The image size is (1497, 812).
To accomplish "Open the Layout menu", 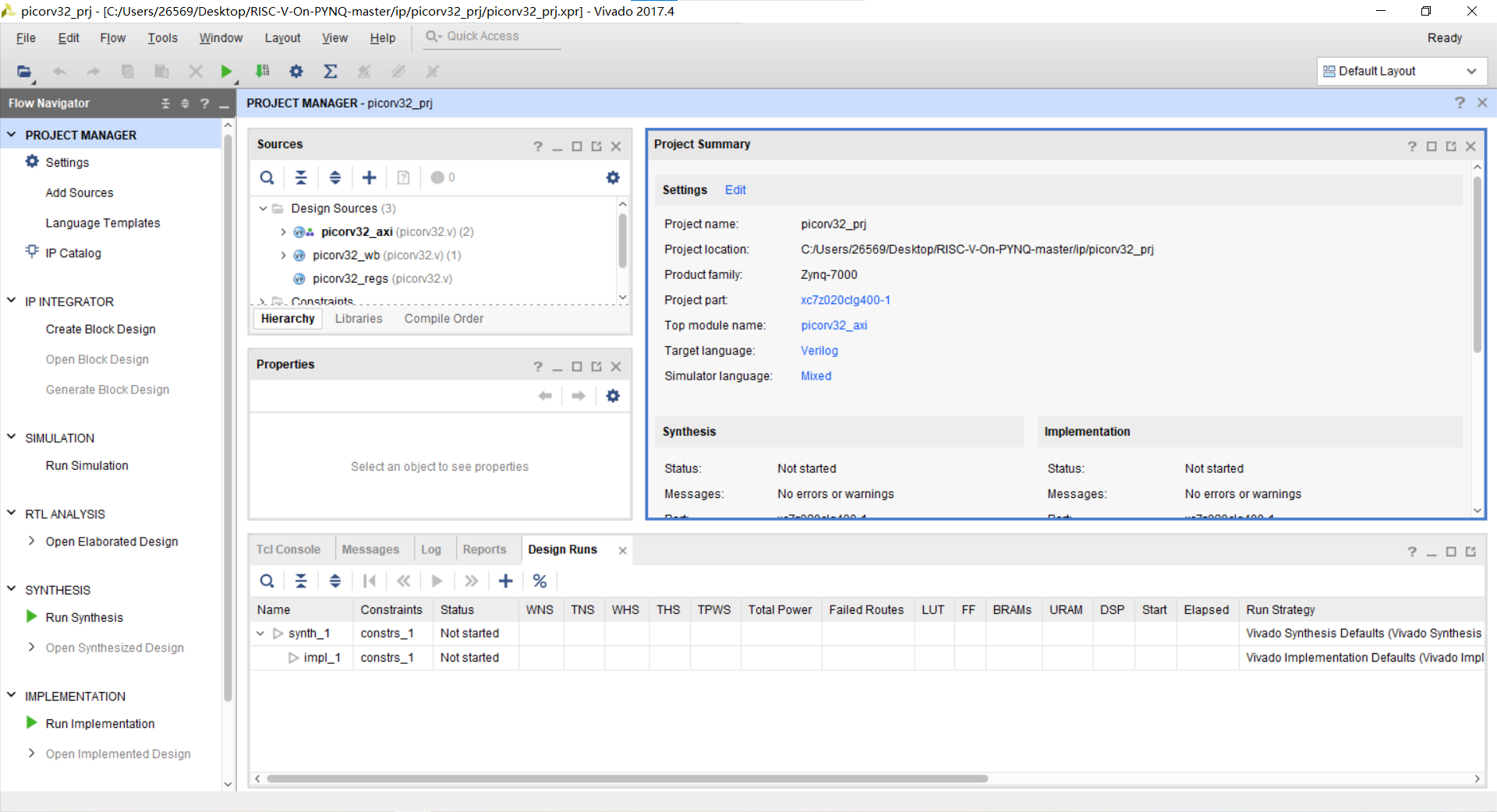I will tap(282, 37).
